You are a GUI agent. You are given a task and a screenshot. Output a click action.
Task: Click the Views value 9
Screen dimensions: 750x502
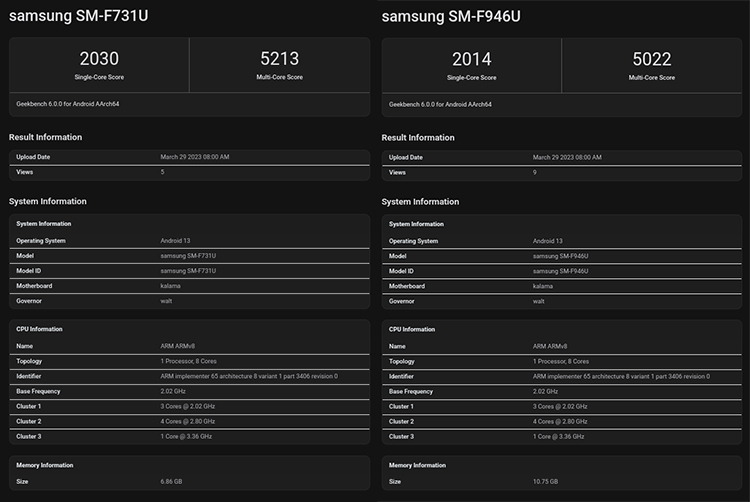tap(535, 173)
